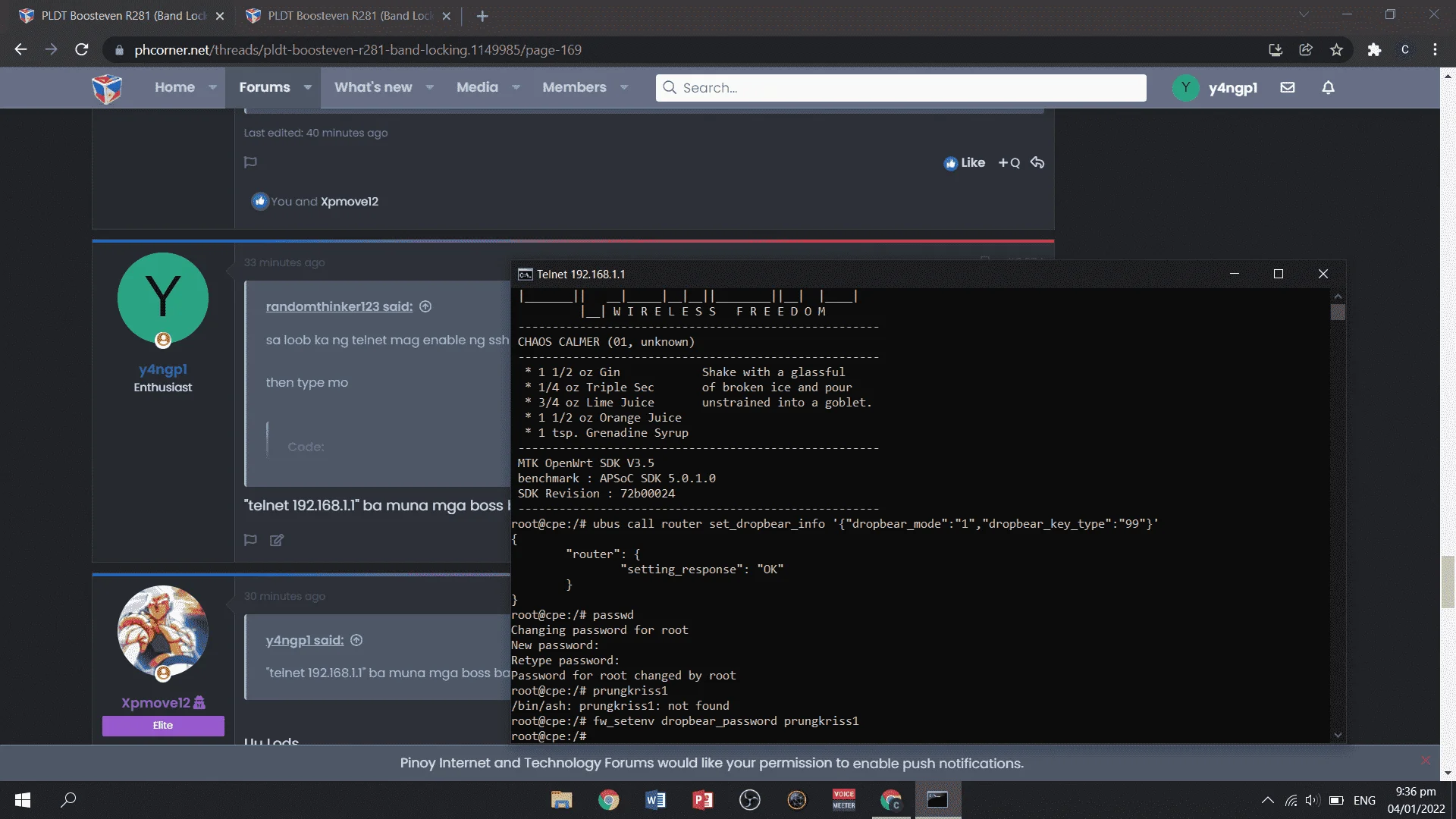Open a new Chrome tab
The height and width of the screenshot is (819, 1456).
tap(482, 16)
